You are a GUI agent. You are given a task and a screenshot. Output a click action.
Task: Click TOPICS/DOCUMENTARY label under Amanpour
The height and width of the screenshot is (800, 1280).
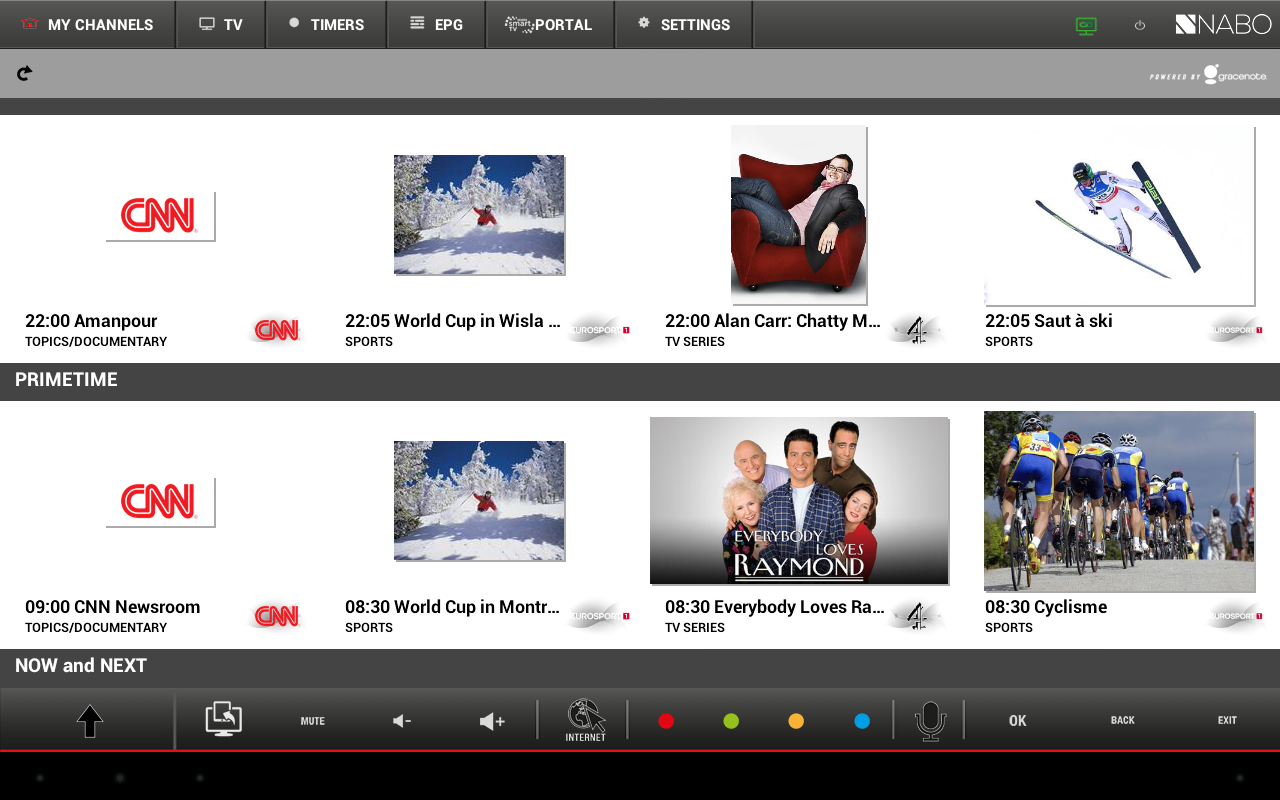coord(96,342)
